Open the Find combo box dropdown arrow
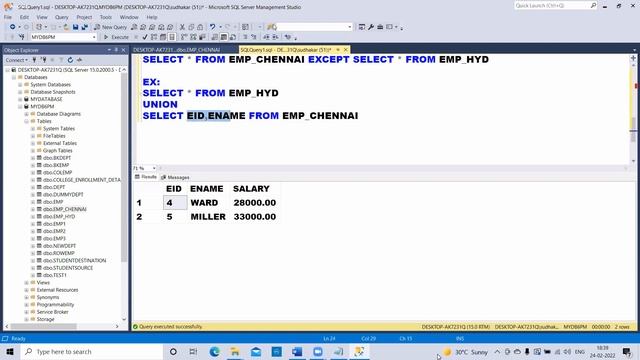The image size is (640, 360). [350, 27]
